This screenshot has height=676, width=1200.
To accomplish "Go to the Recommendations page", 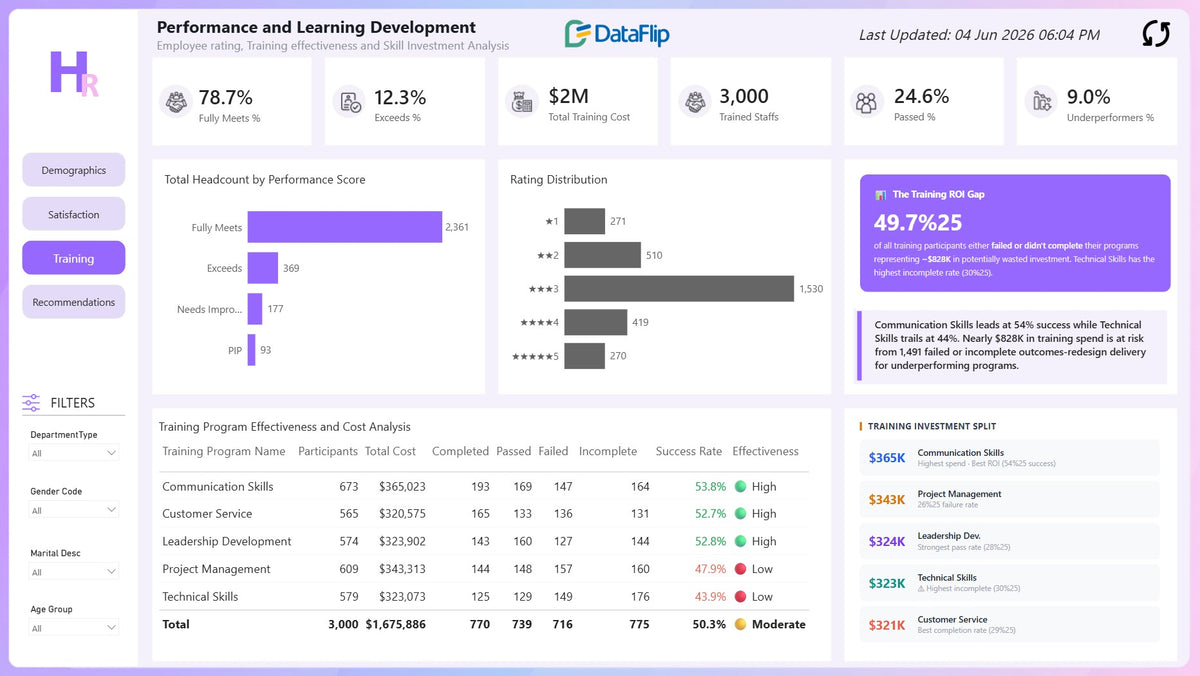I will coord(74,302).
